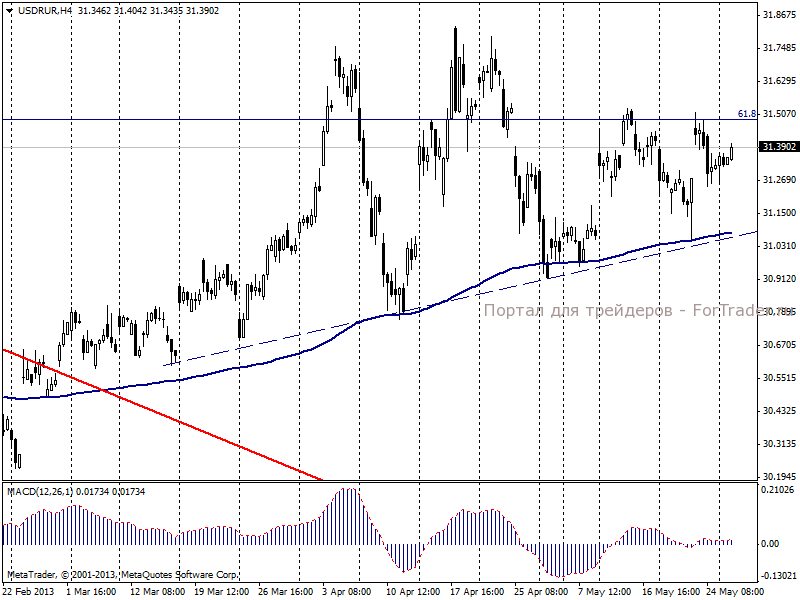
Task: Select the MACD scale zero level 0.00
Action: coord(770,544)
